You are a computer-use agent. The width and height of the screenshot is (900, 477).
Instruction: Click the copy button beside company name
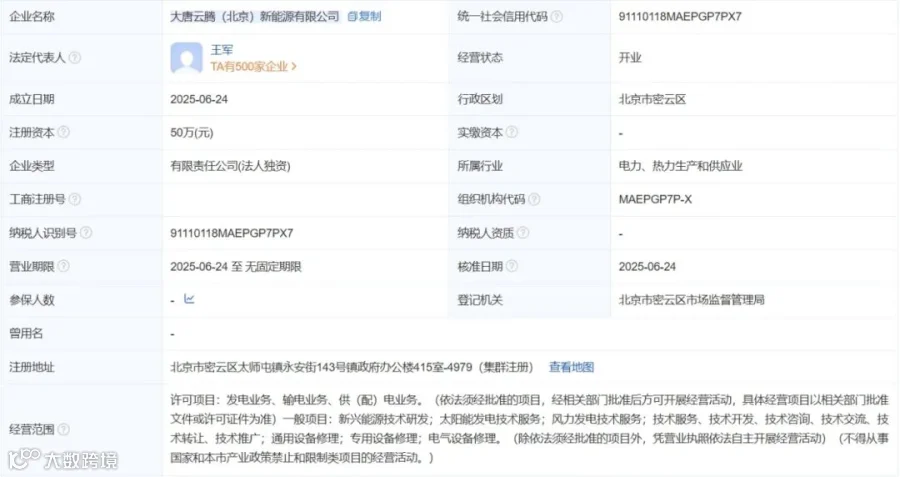point(364,17)
